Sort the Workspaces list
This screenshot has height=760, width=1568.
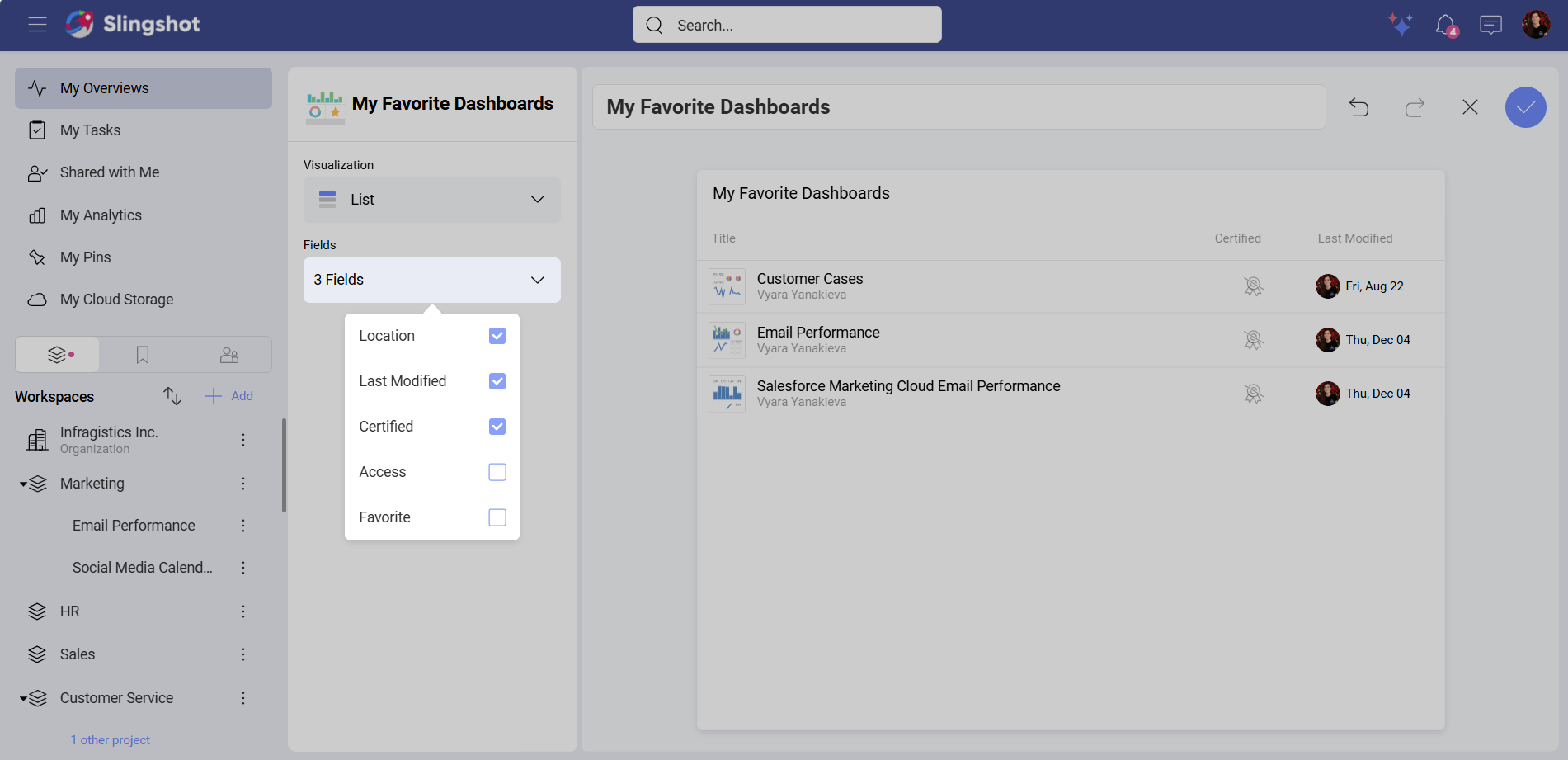(x=172, y=396)
